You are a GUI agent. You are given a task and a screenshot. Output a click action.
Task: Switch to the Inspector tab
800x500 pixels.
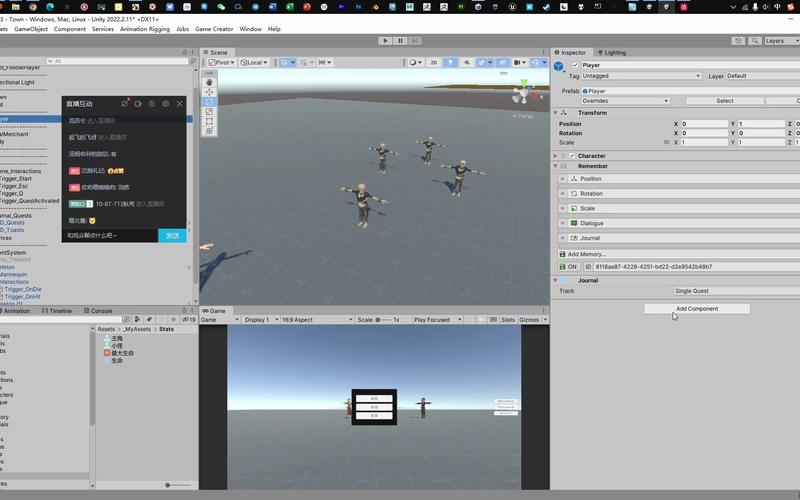click(x=570, y=53)
